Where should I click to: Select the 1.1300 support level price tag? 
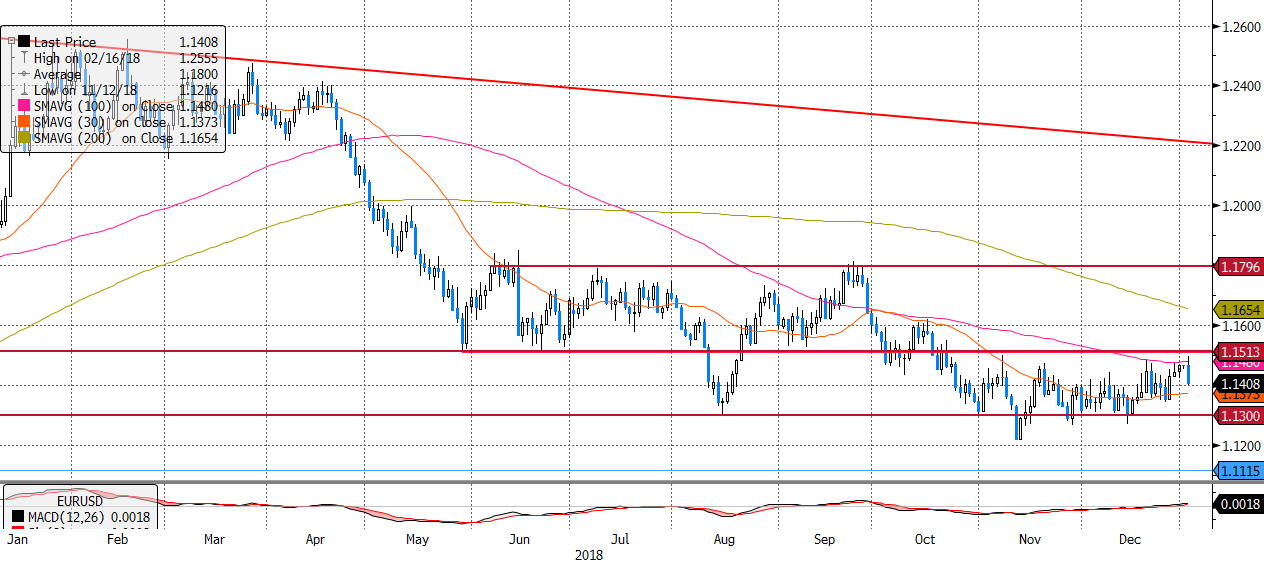point(1239,415)
